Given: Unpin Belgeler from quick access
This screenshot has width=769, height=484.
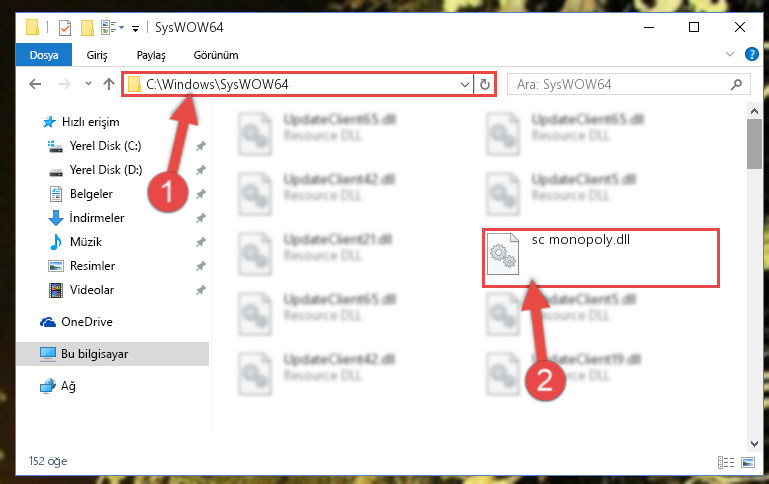Looking at the screenshot, I should (x=201, y=194).
